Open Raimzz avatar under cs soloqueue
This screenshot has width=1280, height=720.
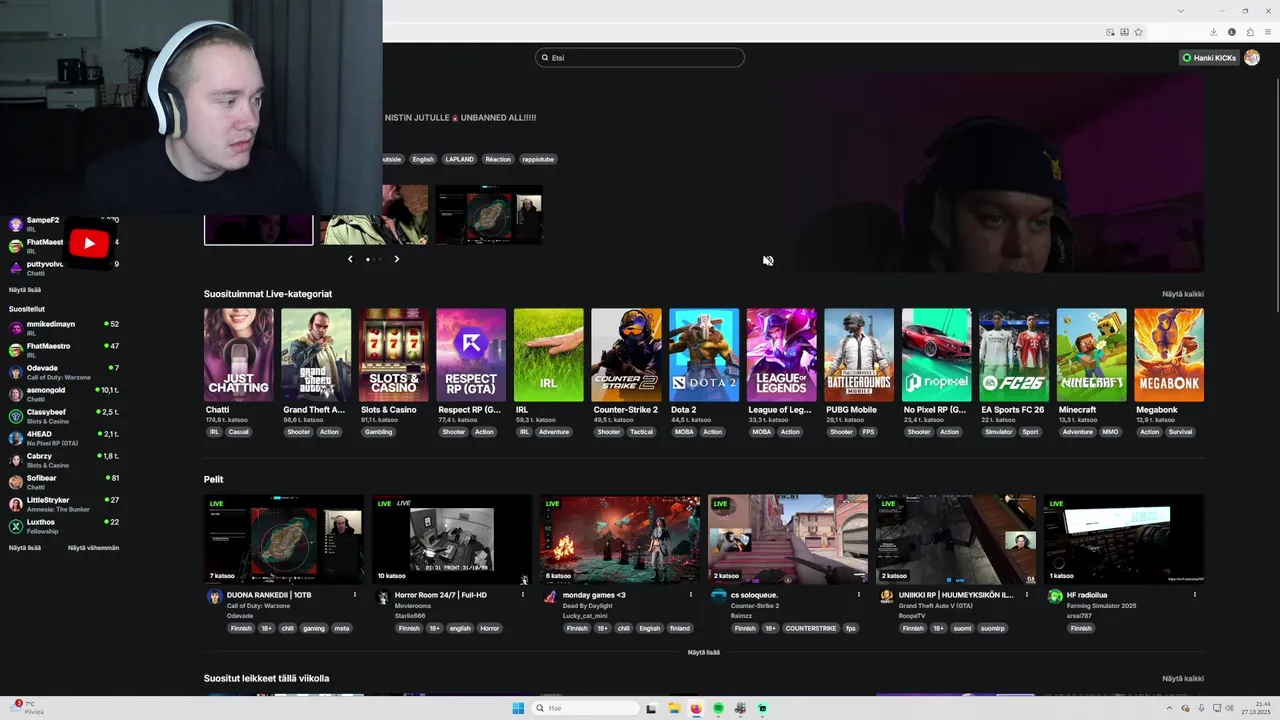(718, 596)
